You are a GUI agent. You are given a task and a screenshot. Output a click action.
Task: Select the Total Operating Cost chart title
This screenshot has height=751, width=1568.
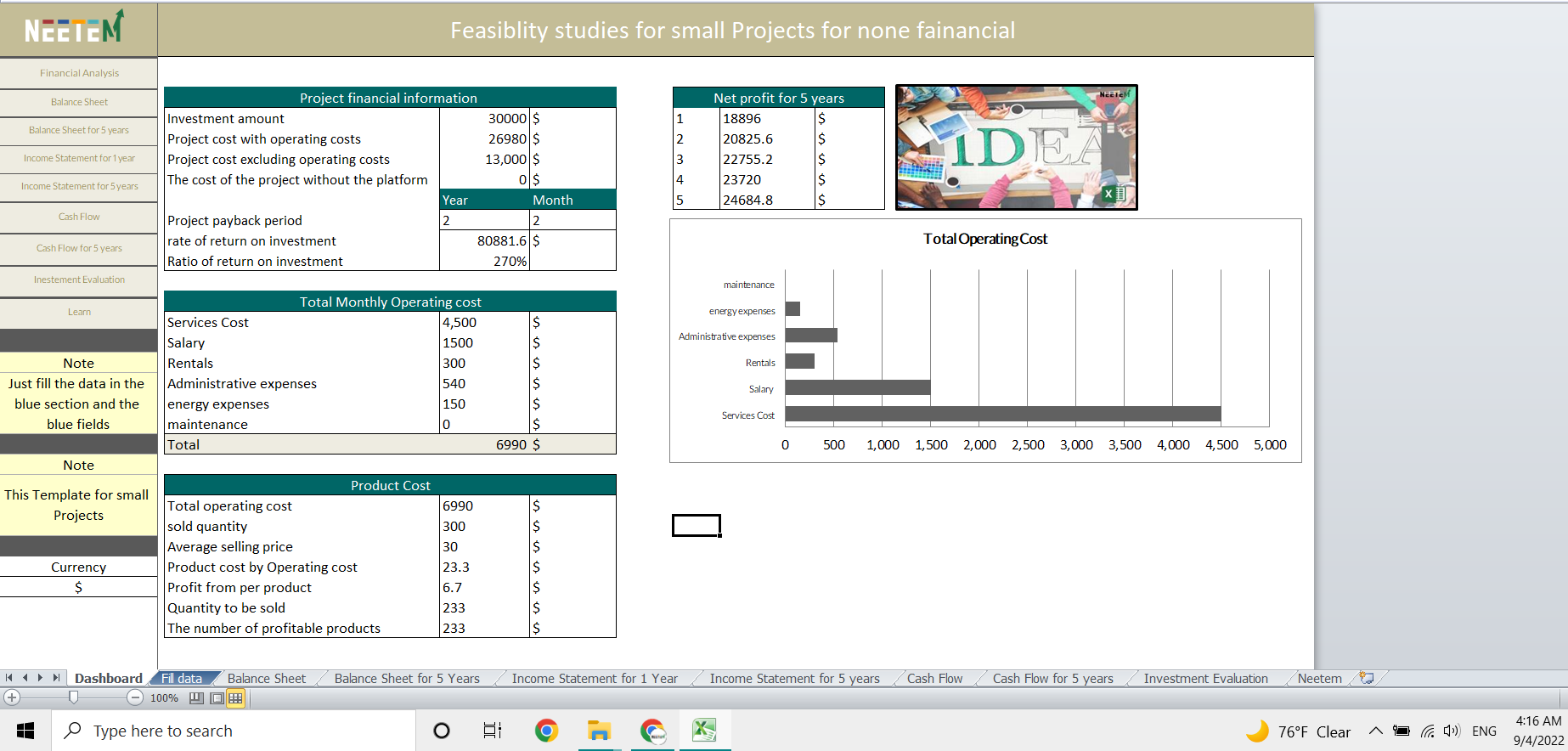tap(985, 239)
